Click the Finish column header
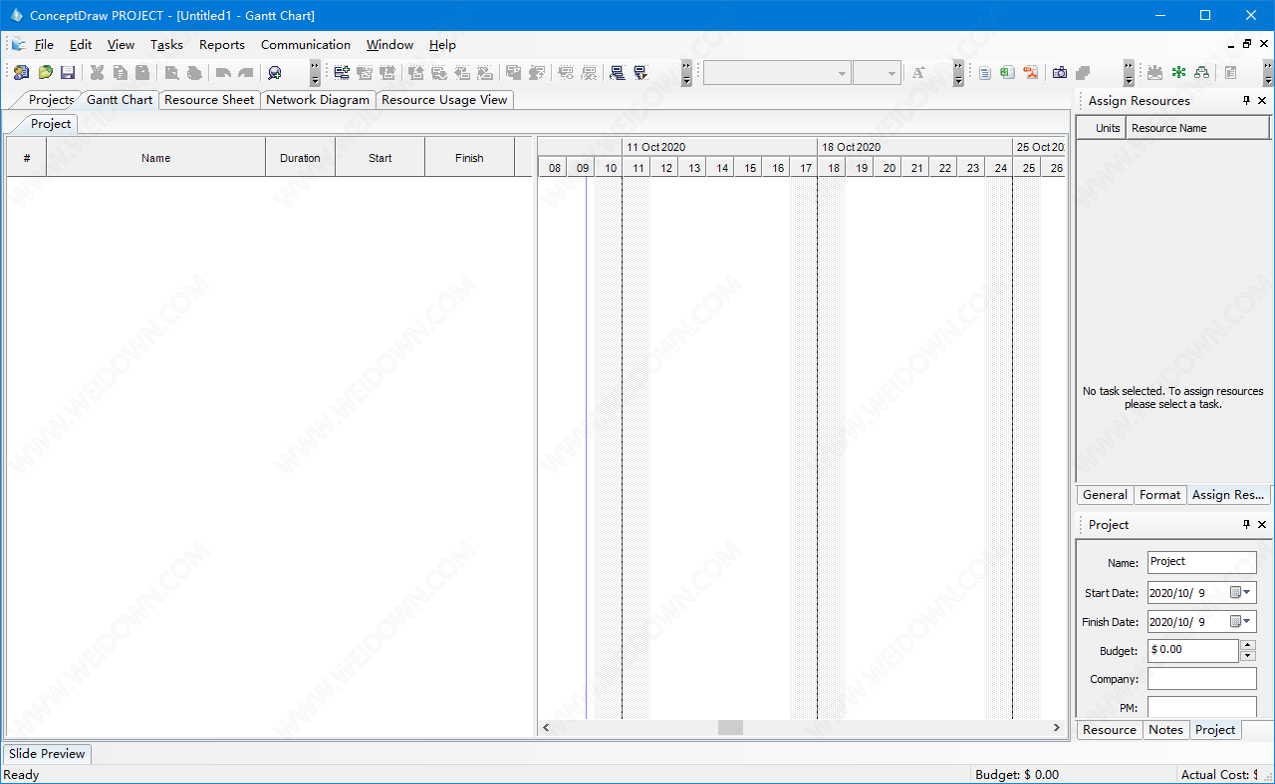This screenshot has height=784, width=1275. tap(469, 158)
